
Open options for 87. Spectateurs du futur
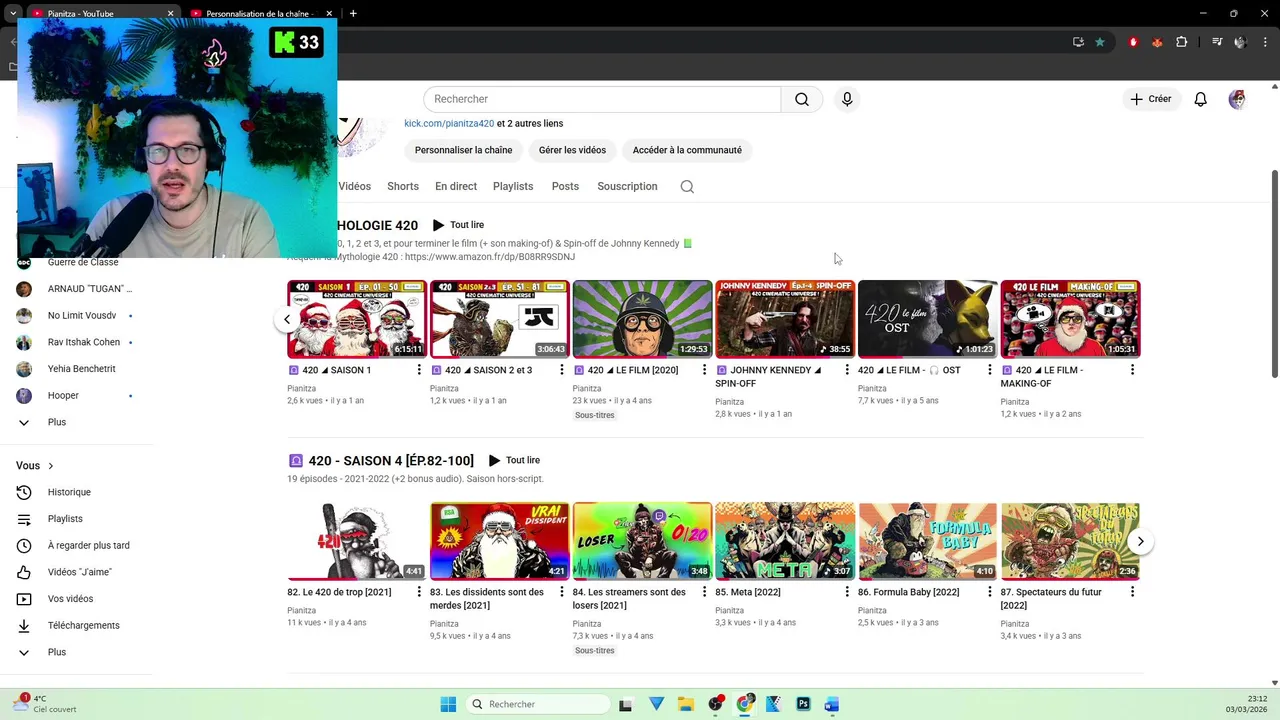click(1132, 592)
